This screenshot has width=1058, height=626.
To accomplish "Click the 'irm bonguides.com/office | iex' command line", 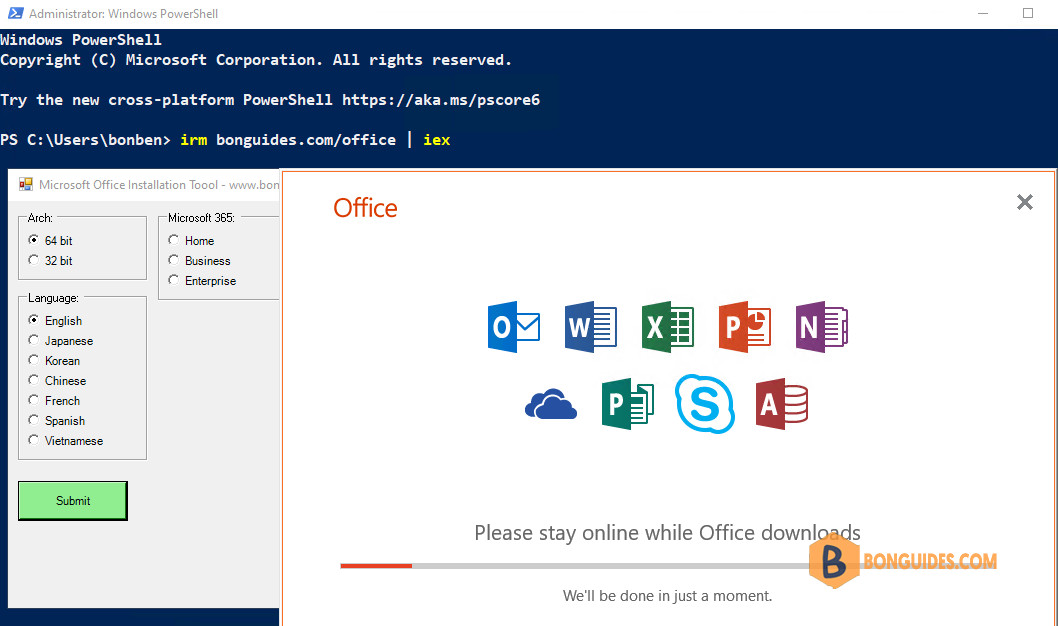I will tap(315, 140).
